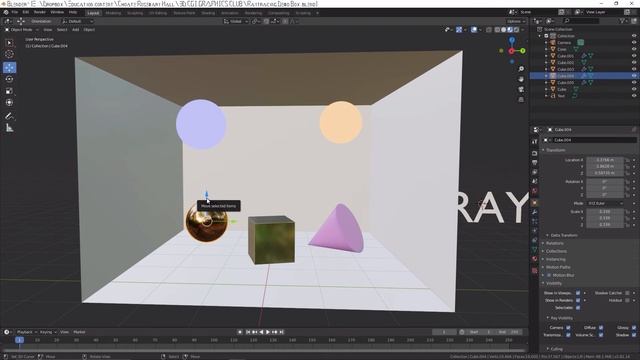Open the Material properties tab icon
The width and height of the screenshot is (640, 360).
(535, 259)
